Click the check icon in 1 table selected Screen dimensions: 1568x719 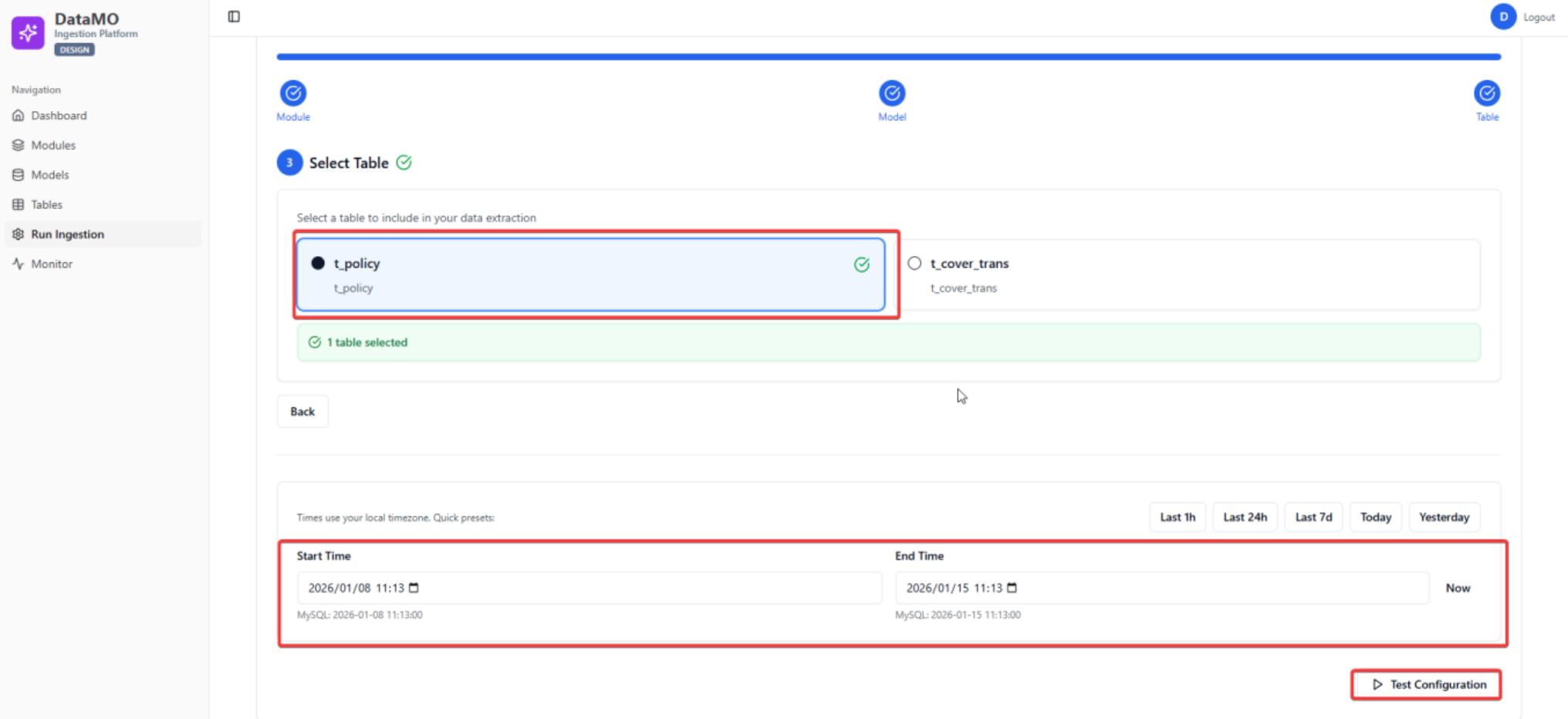point(315,343)
